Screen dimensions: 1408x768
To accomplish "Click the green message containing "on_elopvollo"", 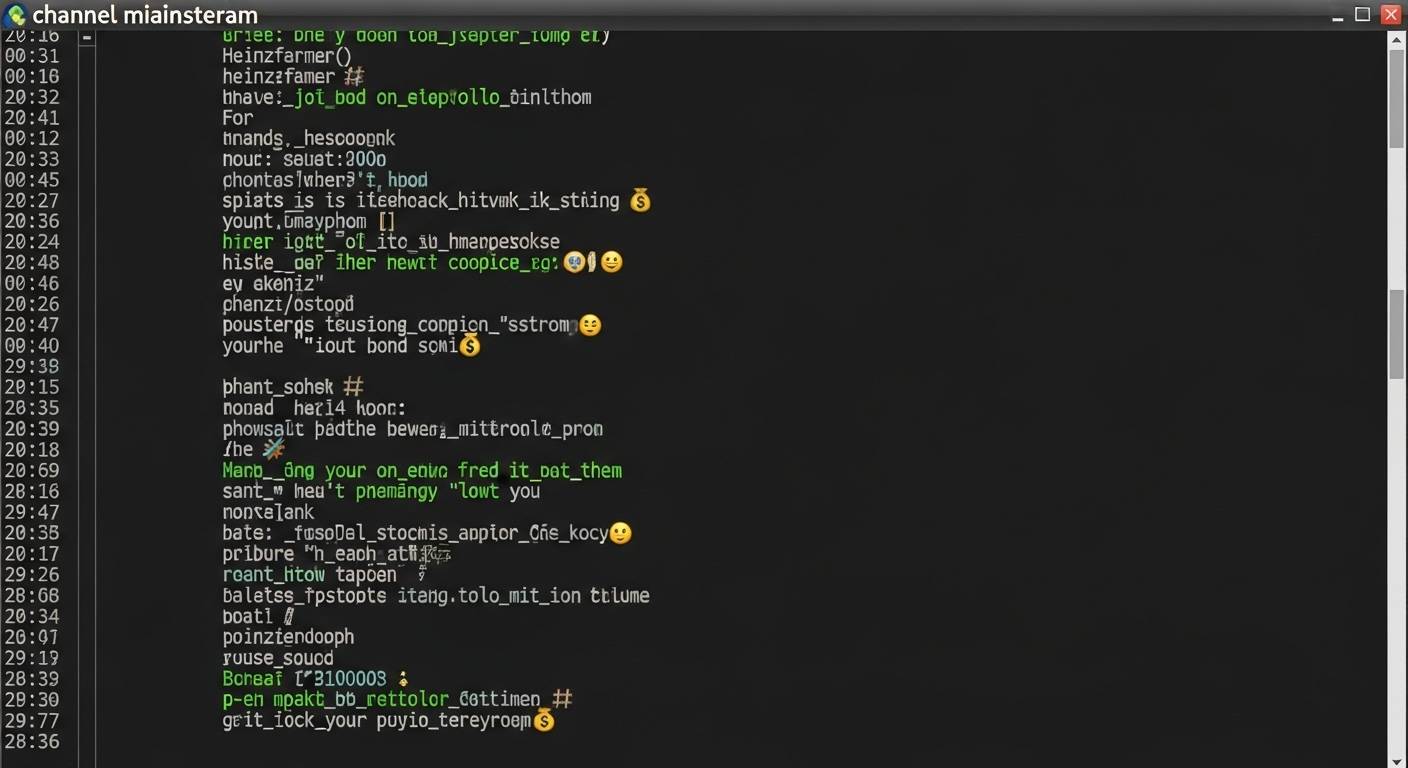I will (x=407, y=97).
